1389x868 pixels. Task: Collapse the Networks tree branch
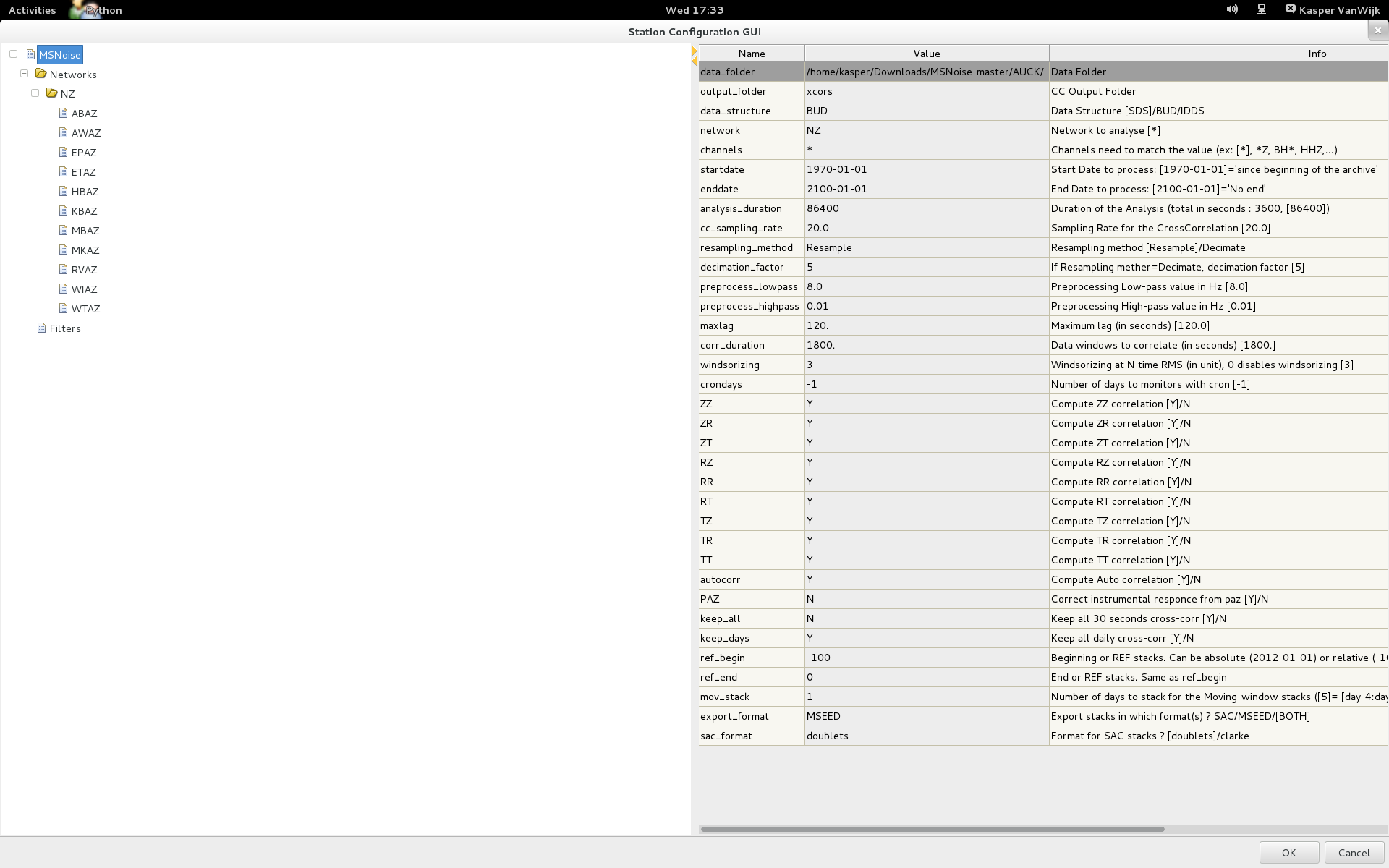point(24,74)
